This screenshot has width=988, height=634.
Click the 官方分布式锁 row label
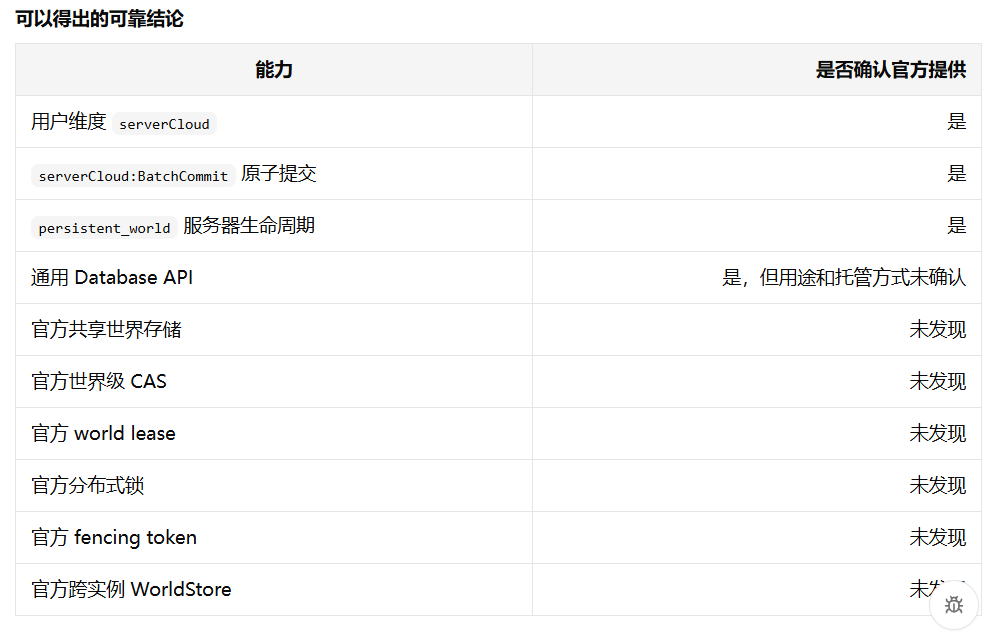coord(88,485)
